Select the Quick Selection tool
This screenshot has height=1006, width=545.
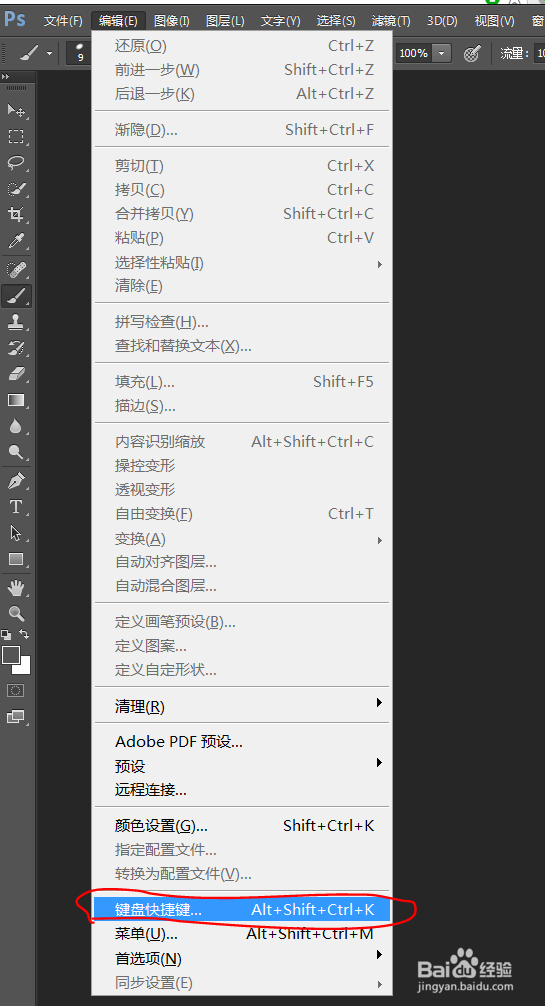16,189
